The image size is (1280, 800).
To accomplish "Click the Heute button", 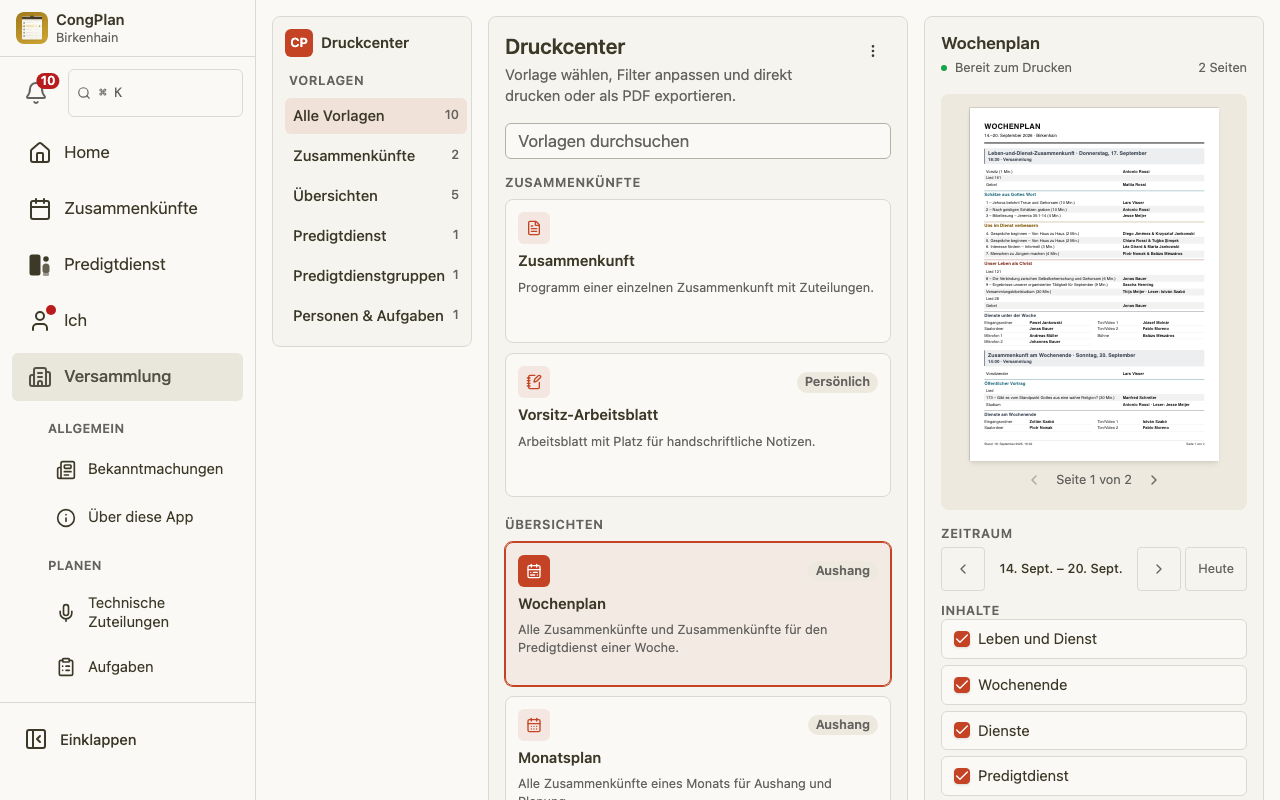I will pos(1216,569).
